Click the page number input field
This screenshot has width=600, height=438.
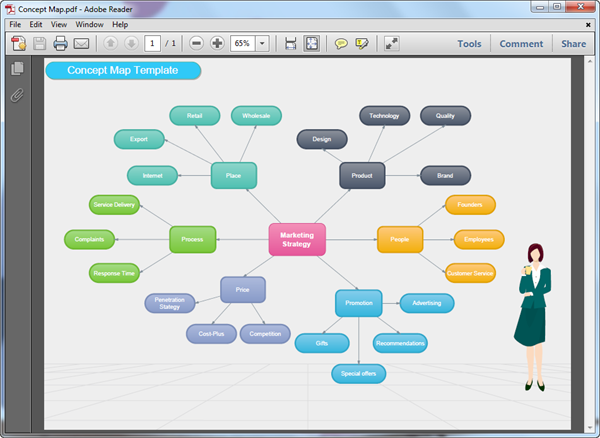152,44
